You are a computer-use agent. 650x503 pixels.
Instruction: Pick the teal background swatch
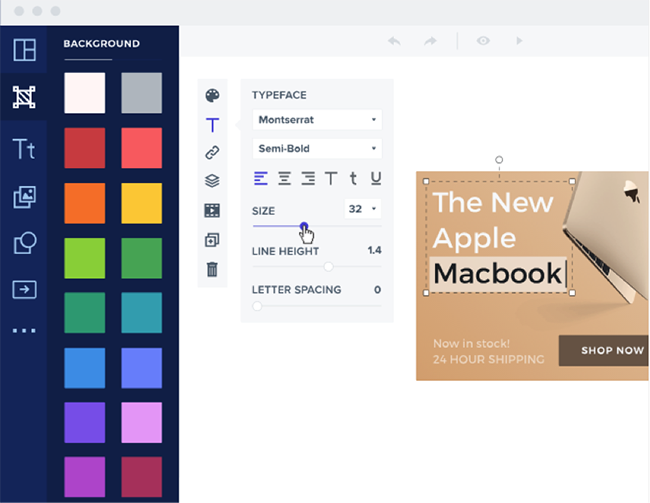(x=141, y=313)
